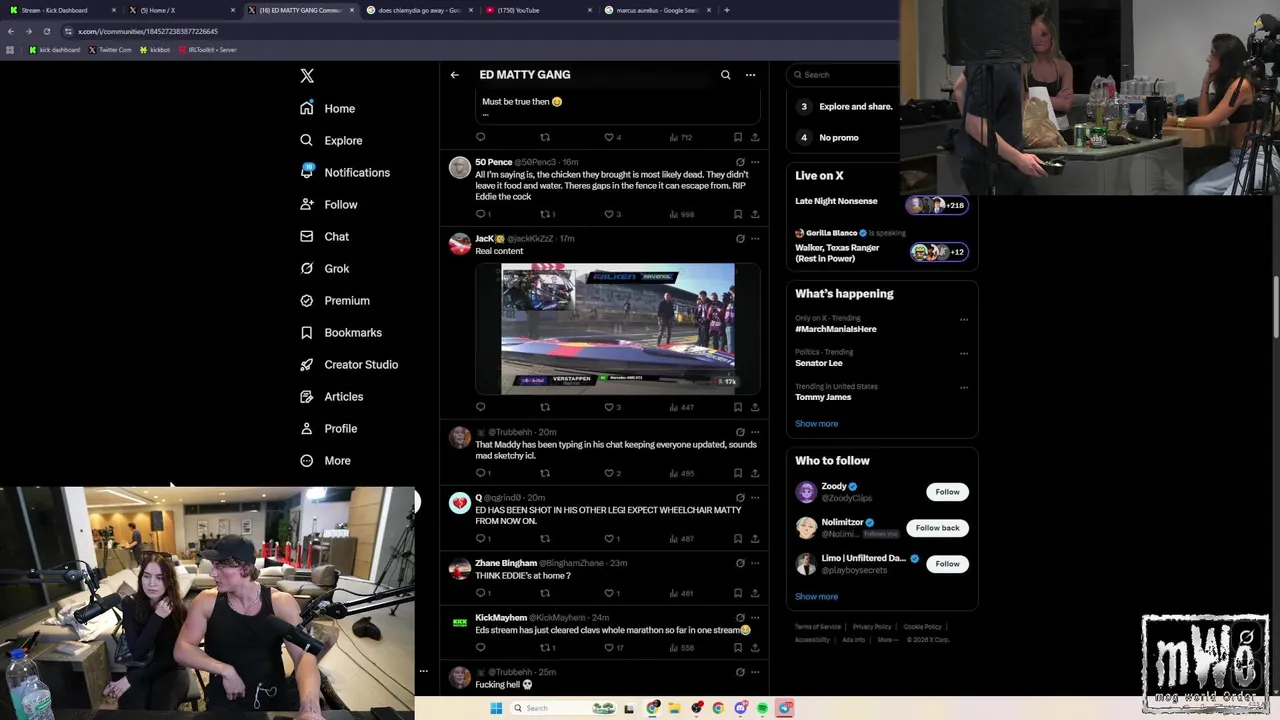Open more options on Zhane Bingham's post
The height and width of the screenshot is (720, 1280).
755,563
